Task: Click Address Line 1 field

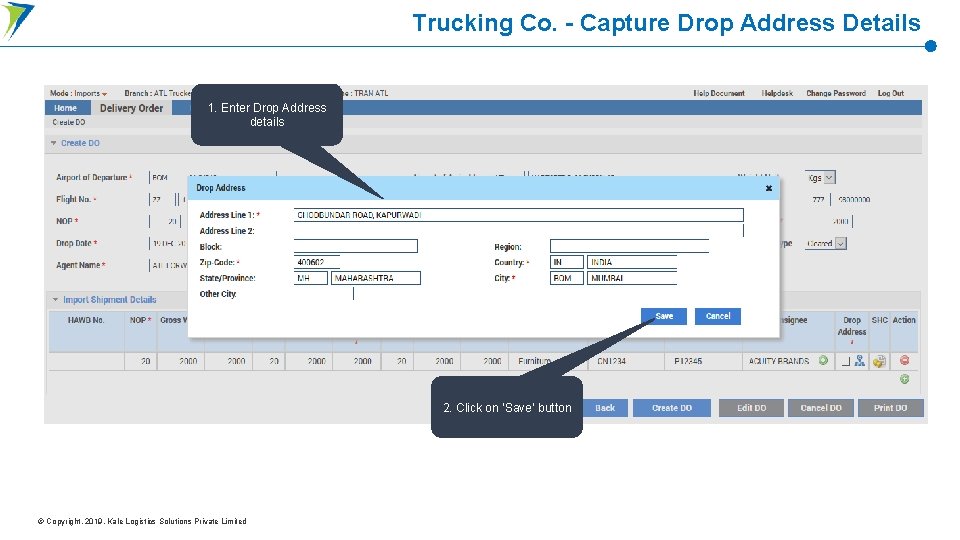Action: pos(519,215)
